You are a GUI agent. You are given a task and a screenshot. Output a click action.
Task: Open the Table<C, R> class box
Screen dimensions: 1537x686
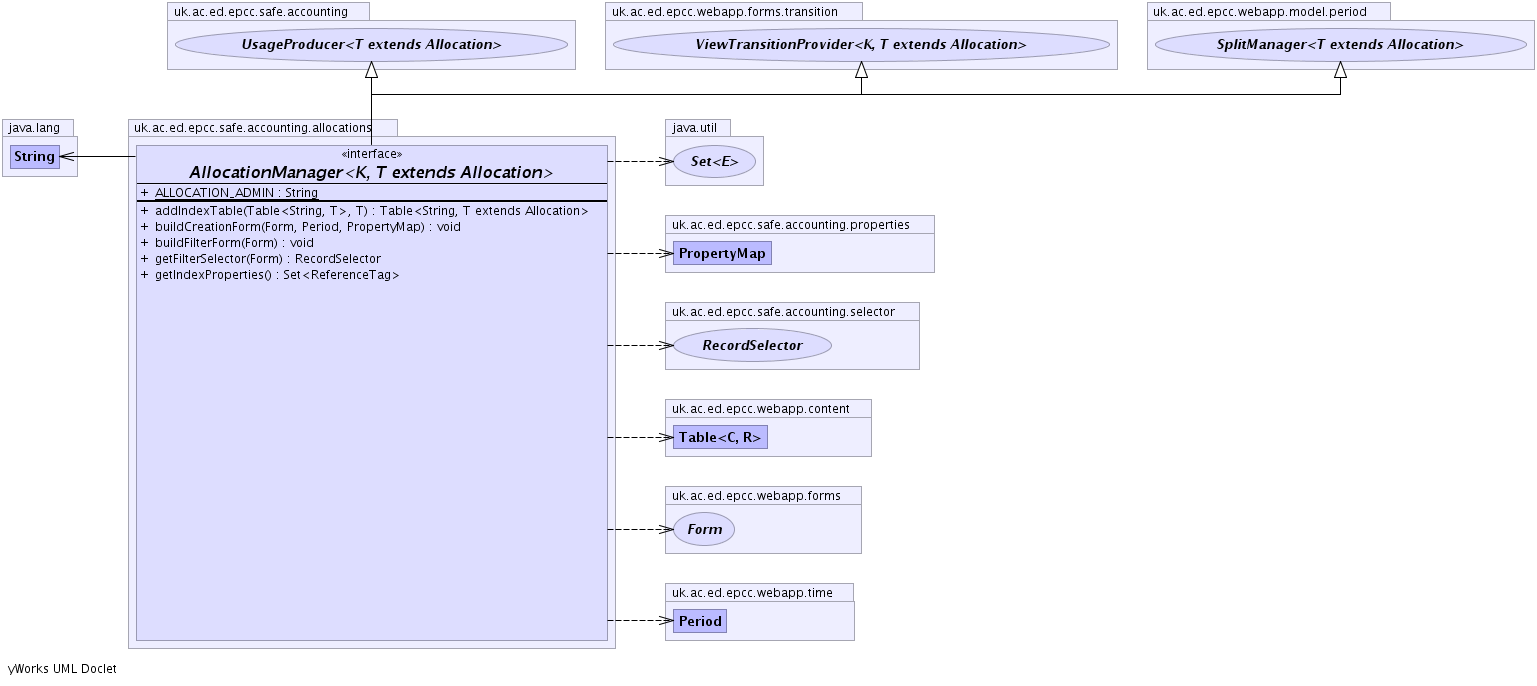(719, 438)
